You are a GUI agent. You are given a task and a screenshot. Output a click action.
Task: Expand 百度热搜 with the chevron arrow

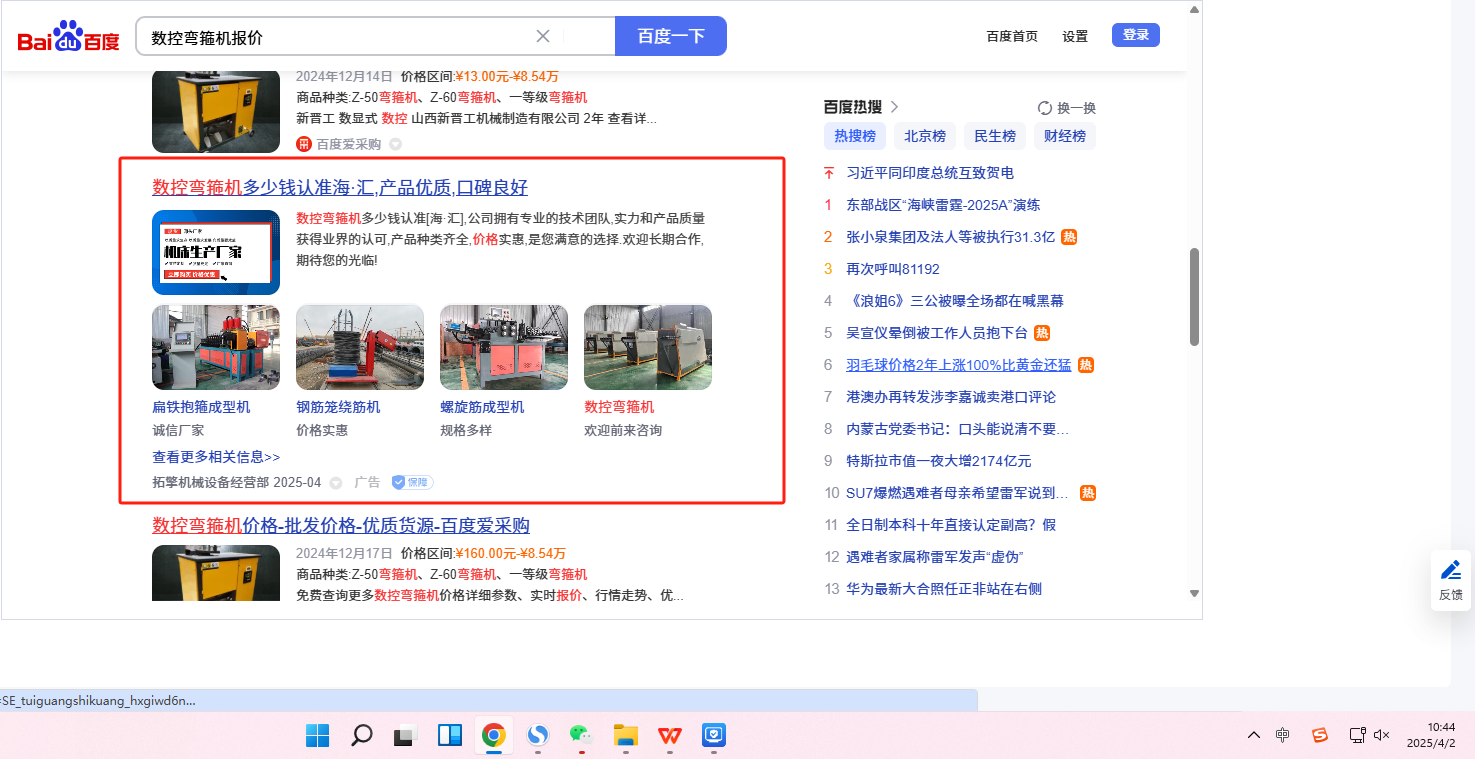tap(895, 107)
